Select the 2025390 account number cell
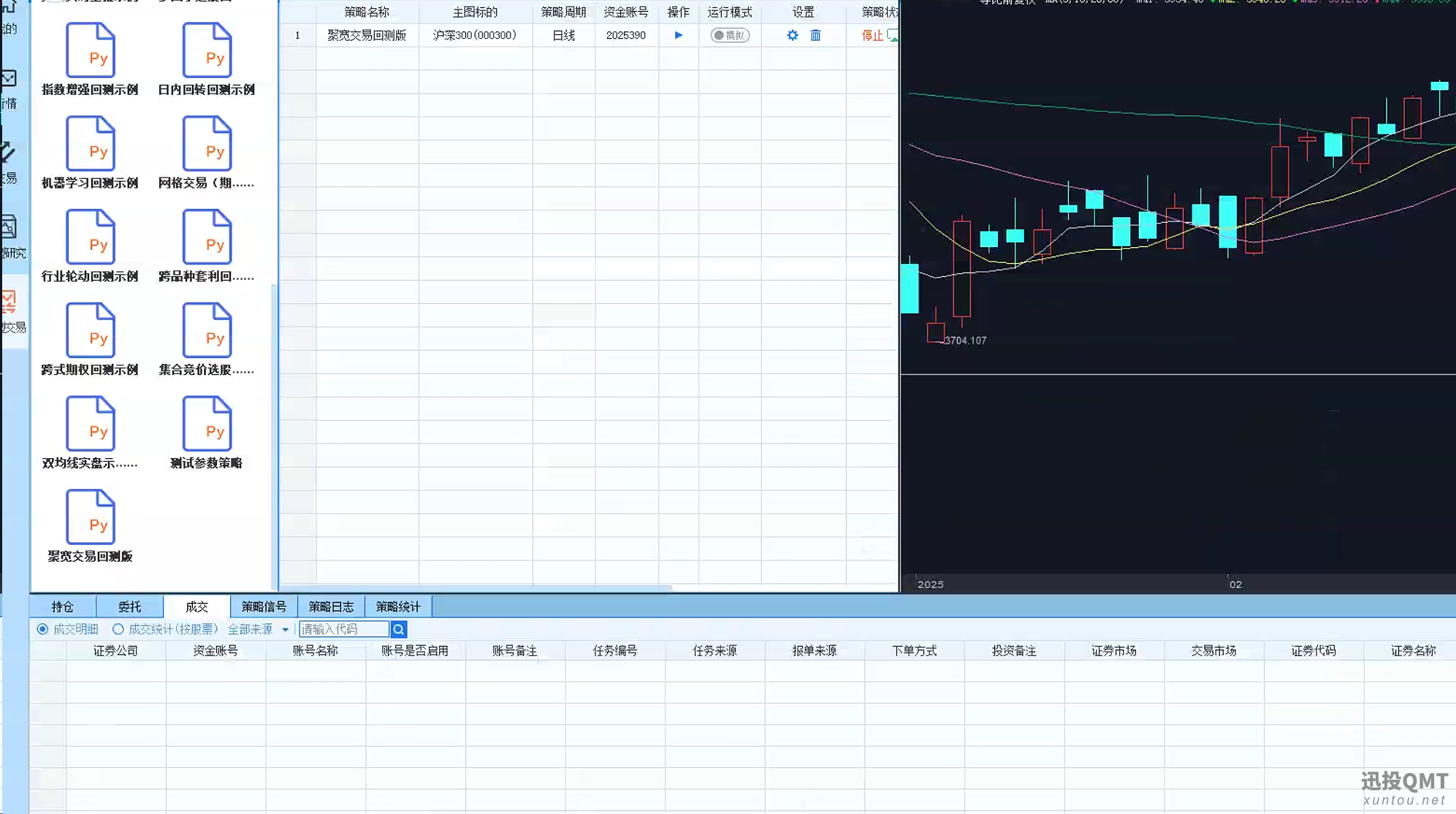 tap(626, 35)
